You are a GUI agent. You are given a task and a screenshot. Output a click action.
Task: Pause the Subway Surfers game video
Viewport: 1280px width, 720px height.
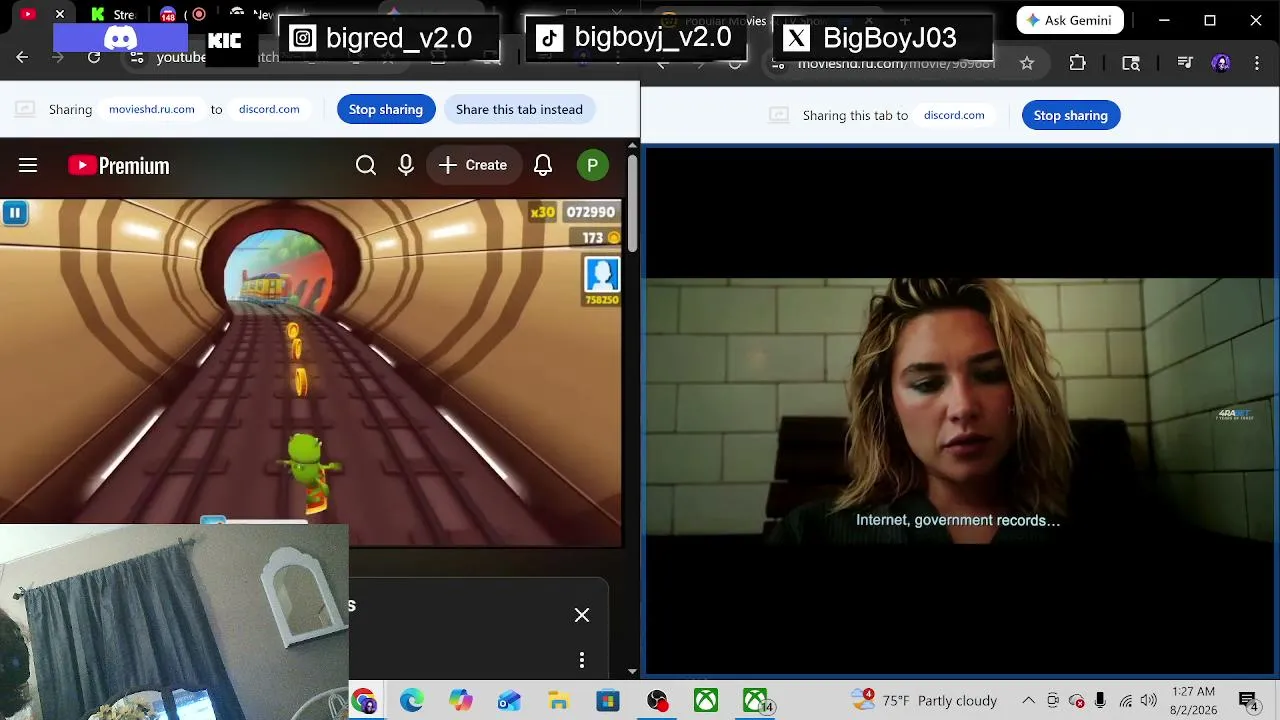15,212
